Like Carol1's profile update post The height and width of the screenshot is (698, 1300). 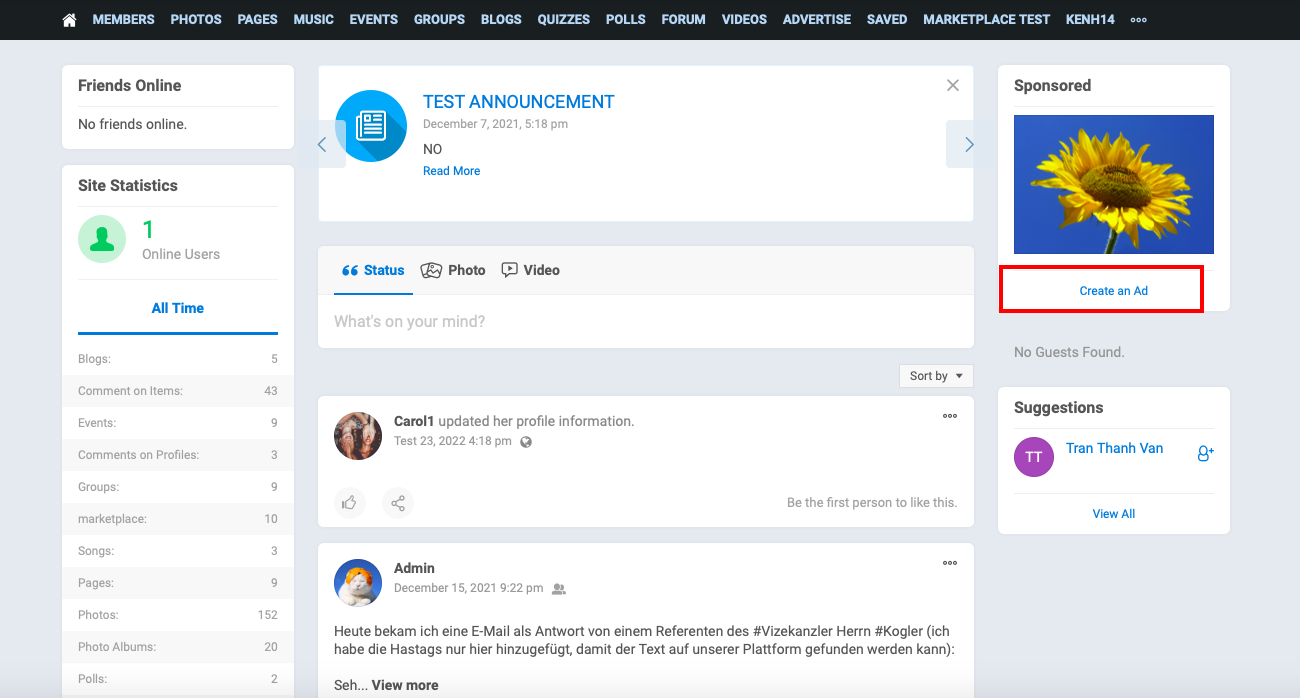(x=349, y=502)
